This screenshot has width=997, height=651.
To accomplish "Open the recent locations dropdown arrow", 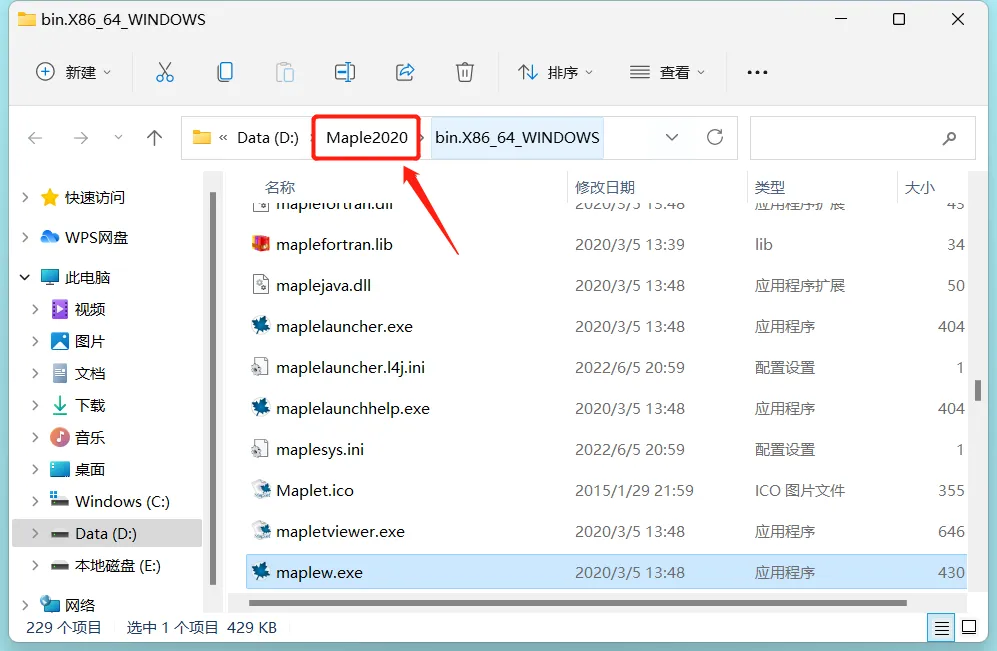I will tap(118, 137).
